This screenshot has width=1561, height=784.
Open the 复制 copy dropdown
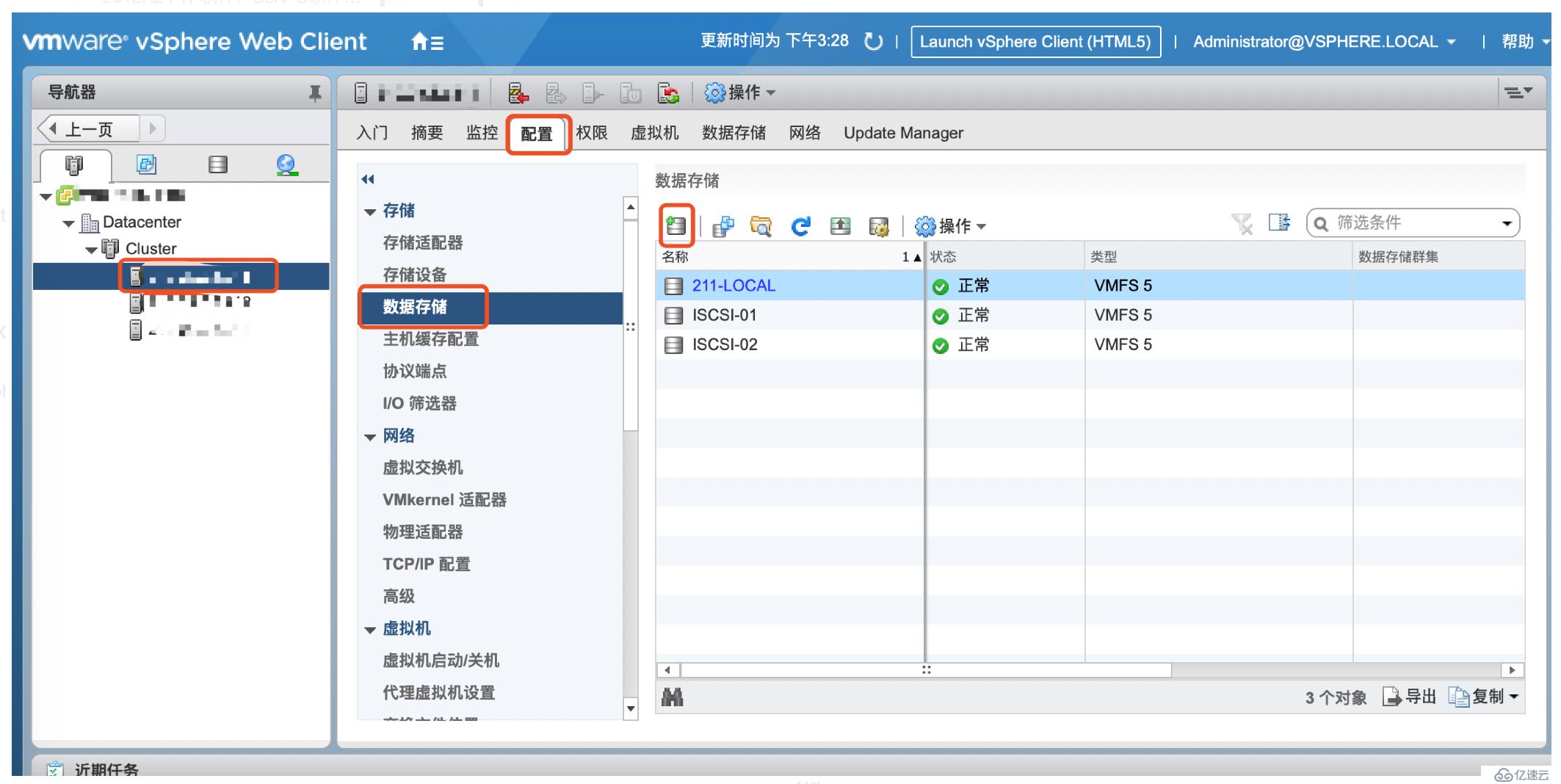[1483, 697]
